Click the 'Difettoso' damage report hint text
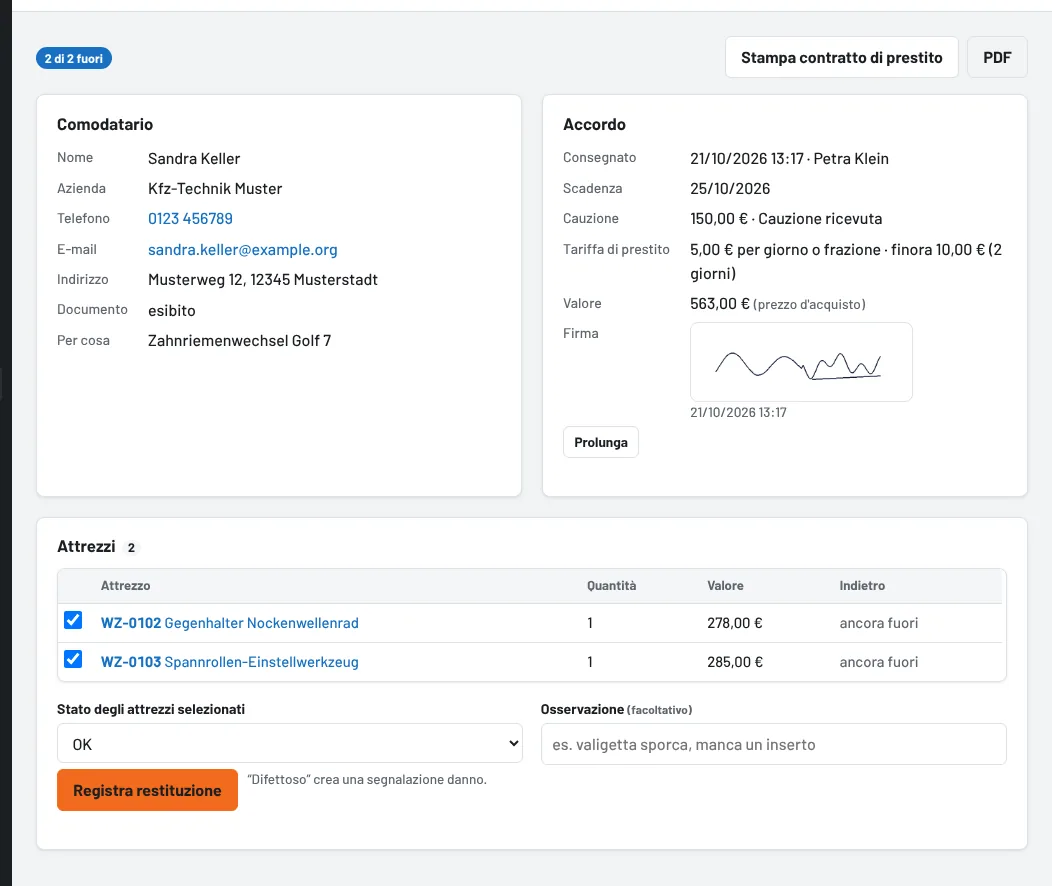Viewport: 1052px width, 886px height. click(x=367, y=779)
